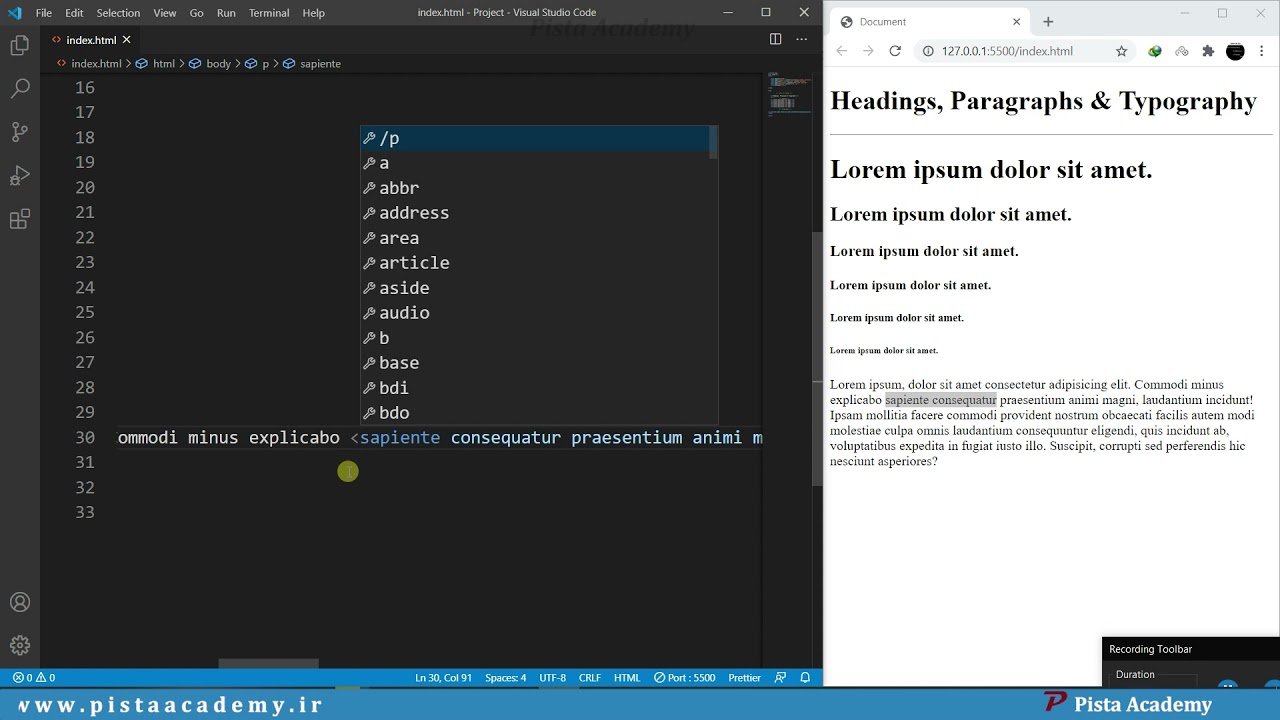Split the editor right

pos(775,39)
